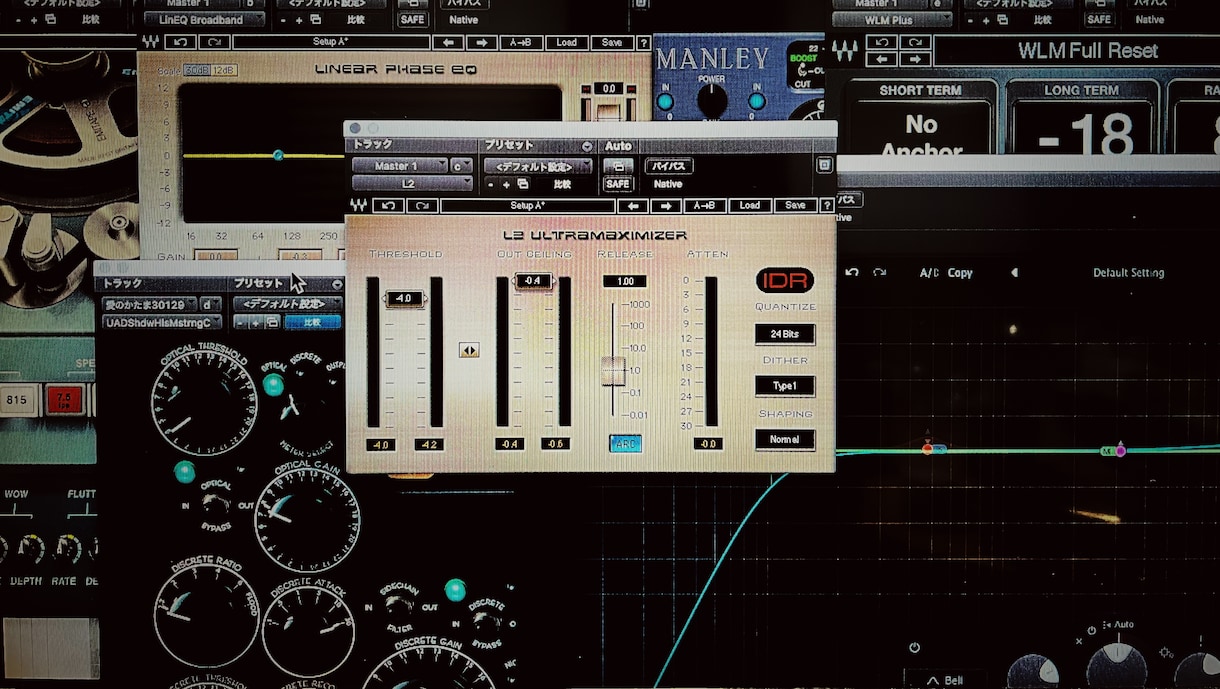The image size is (1220, 689).
Task: Copy A to B in Linear Phase EQ
Action: (521, 42)
